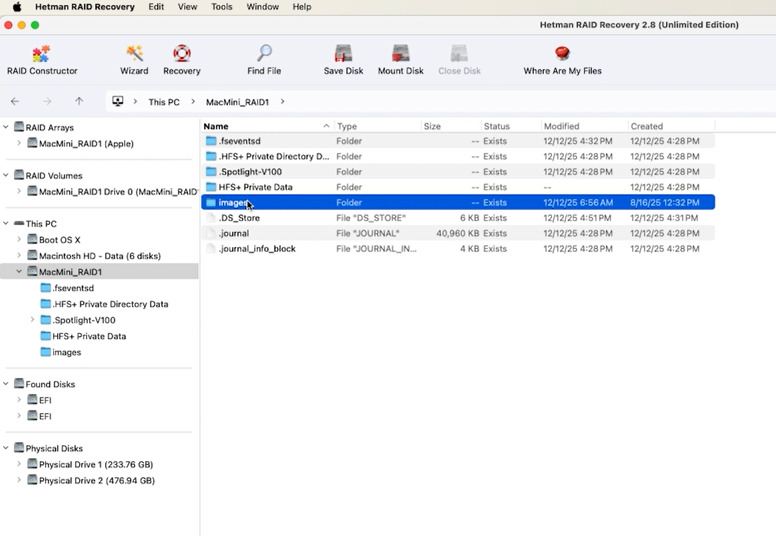Expand the Boot OS X node

pos(19,239)
